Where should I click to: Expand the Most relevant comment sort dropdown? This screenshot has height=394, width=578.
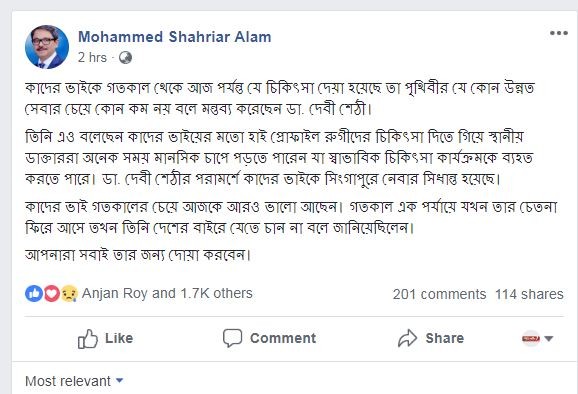pos(74,381)
